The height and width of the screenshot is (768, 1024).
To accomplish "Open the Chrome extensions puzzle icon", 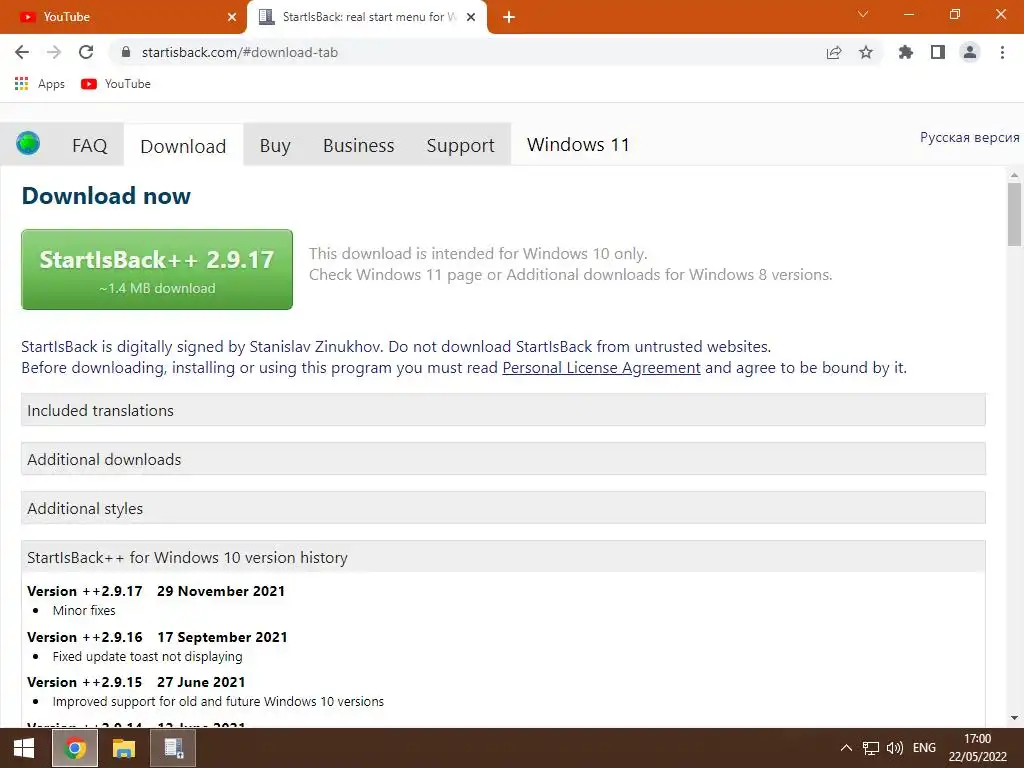I will (905, 52).
